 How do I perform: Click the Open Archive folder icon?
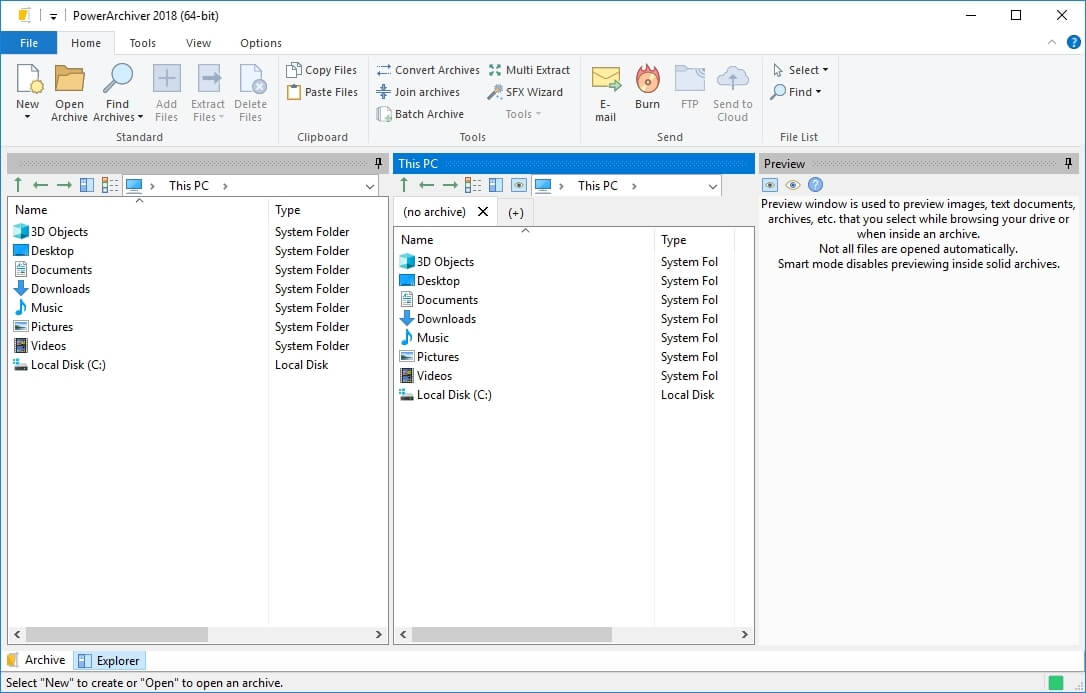tap(69, 80)
